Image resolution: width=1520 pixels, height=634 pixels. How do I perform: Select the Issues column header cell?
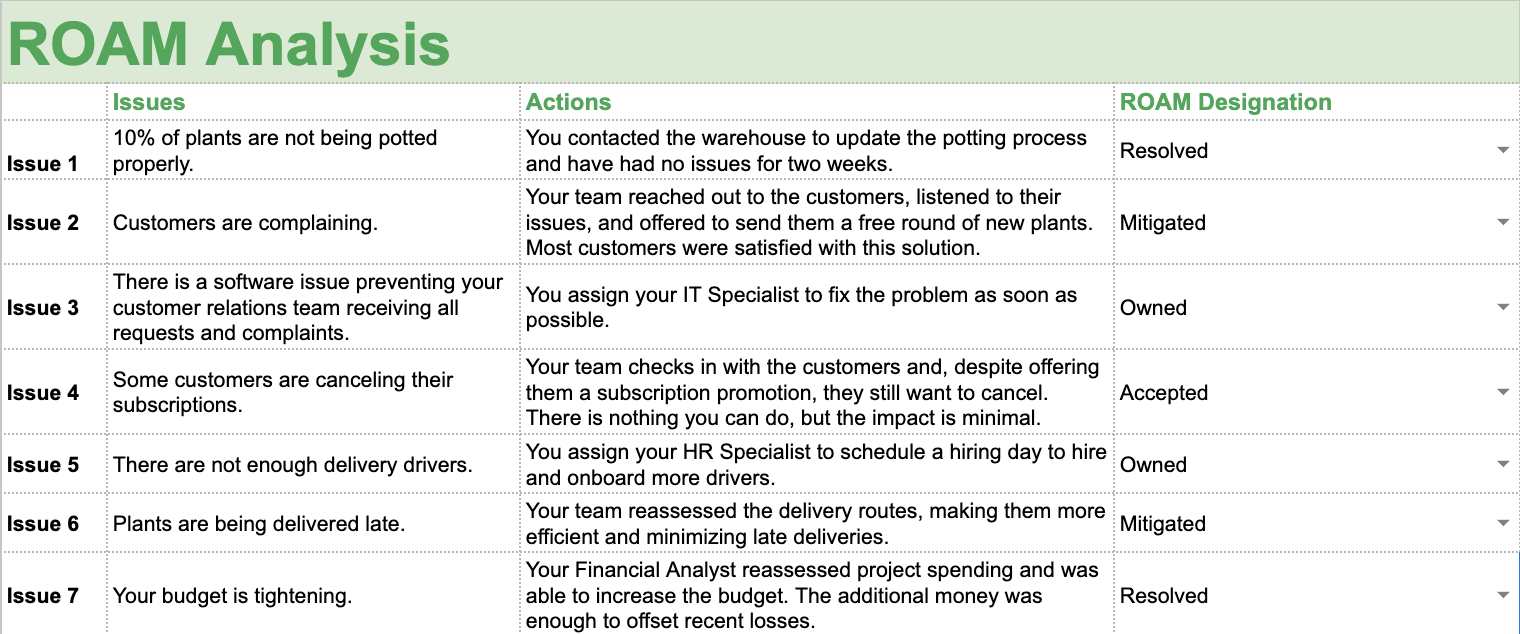313,102
